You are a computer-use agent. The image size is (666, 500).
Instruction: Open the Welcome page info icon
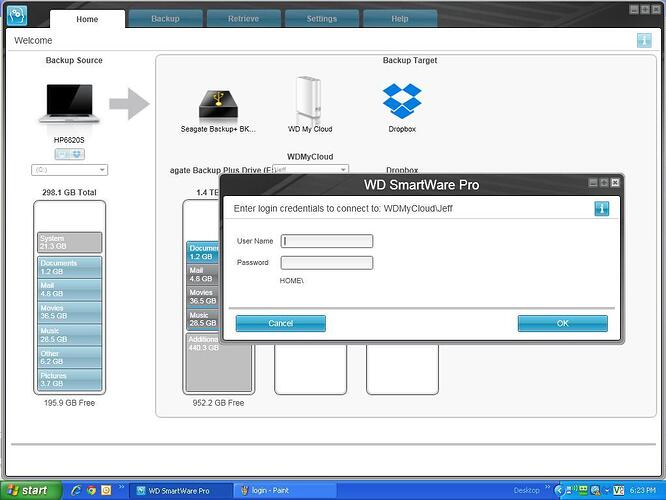tap(644, 41)
